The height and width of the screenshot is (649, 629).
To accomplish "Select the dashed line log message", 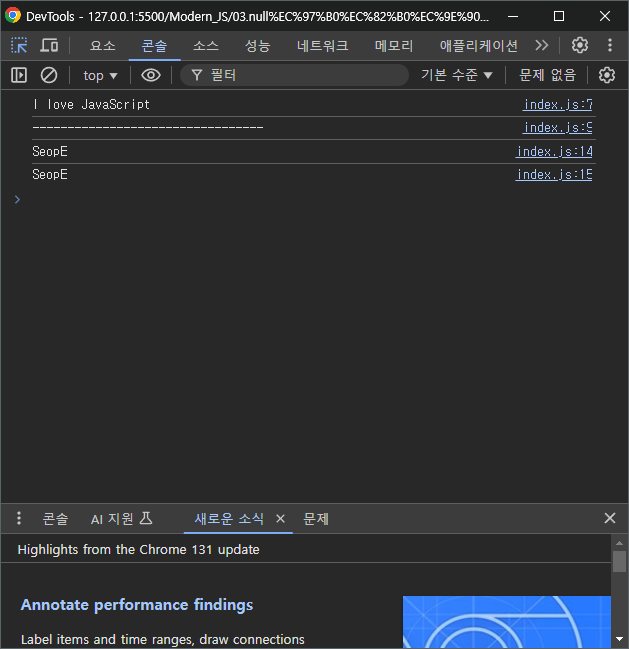I will pyautogui.click(x=148, y=127).
